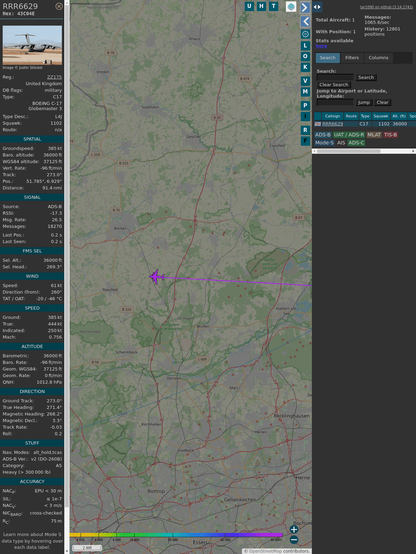The height and width of the screenshot is (554, 416).
Task: Click the OpenStreetMap attribution link
Action: pyautogui.click(x=265, y=551)
